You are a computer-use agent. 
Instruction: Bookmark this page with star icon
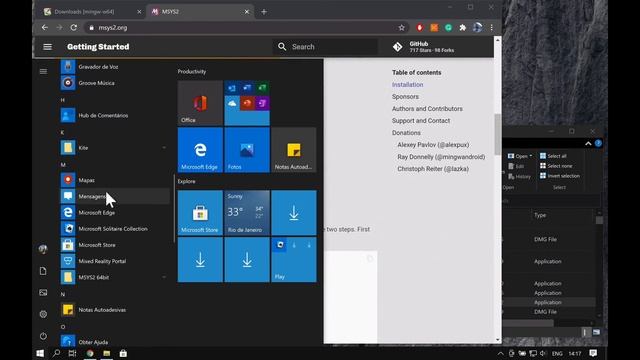[x=402, y=27]
